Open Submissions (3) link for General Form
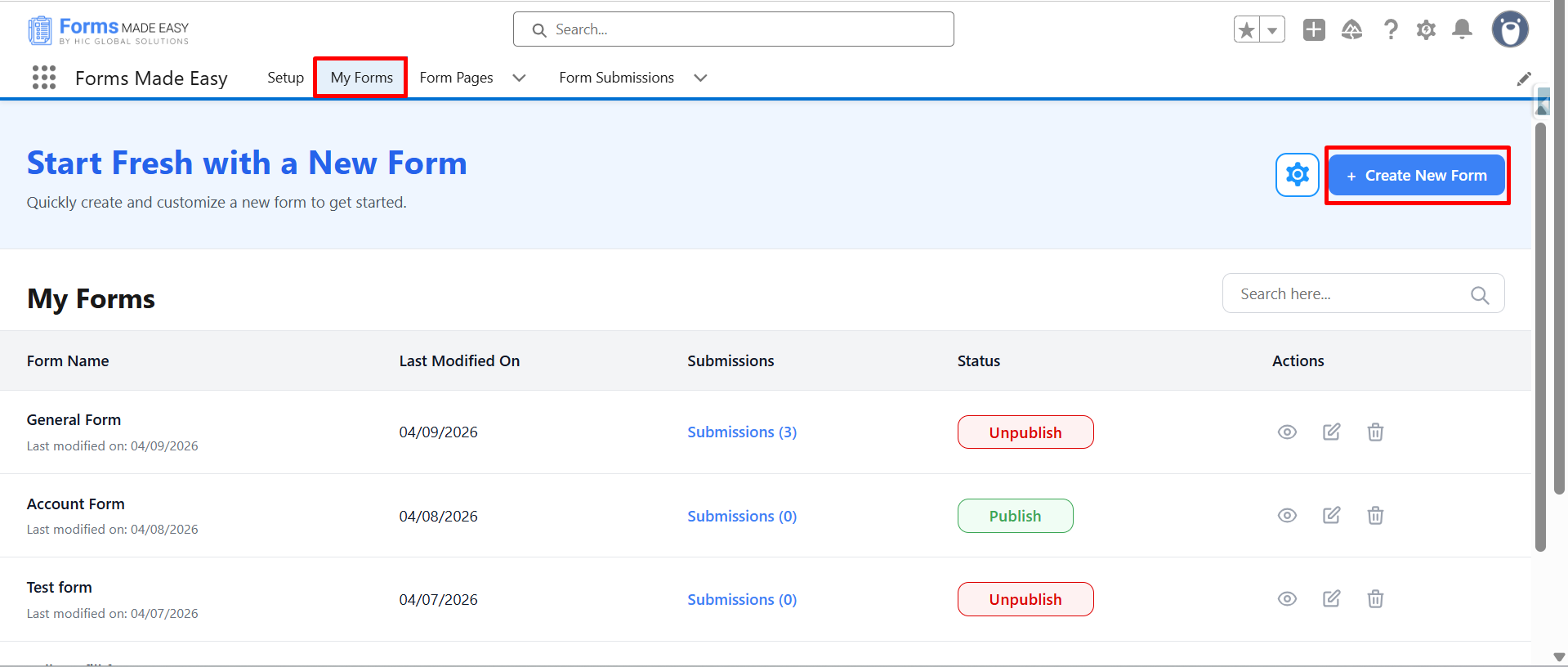Image resolution: width=1568 pixels, height=667 pixels. click(741, 432)
